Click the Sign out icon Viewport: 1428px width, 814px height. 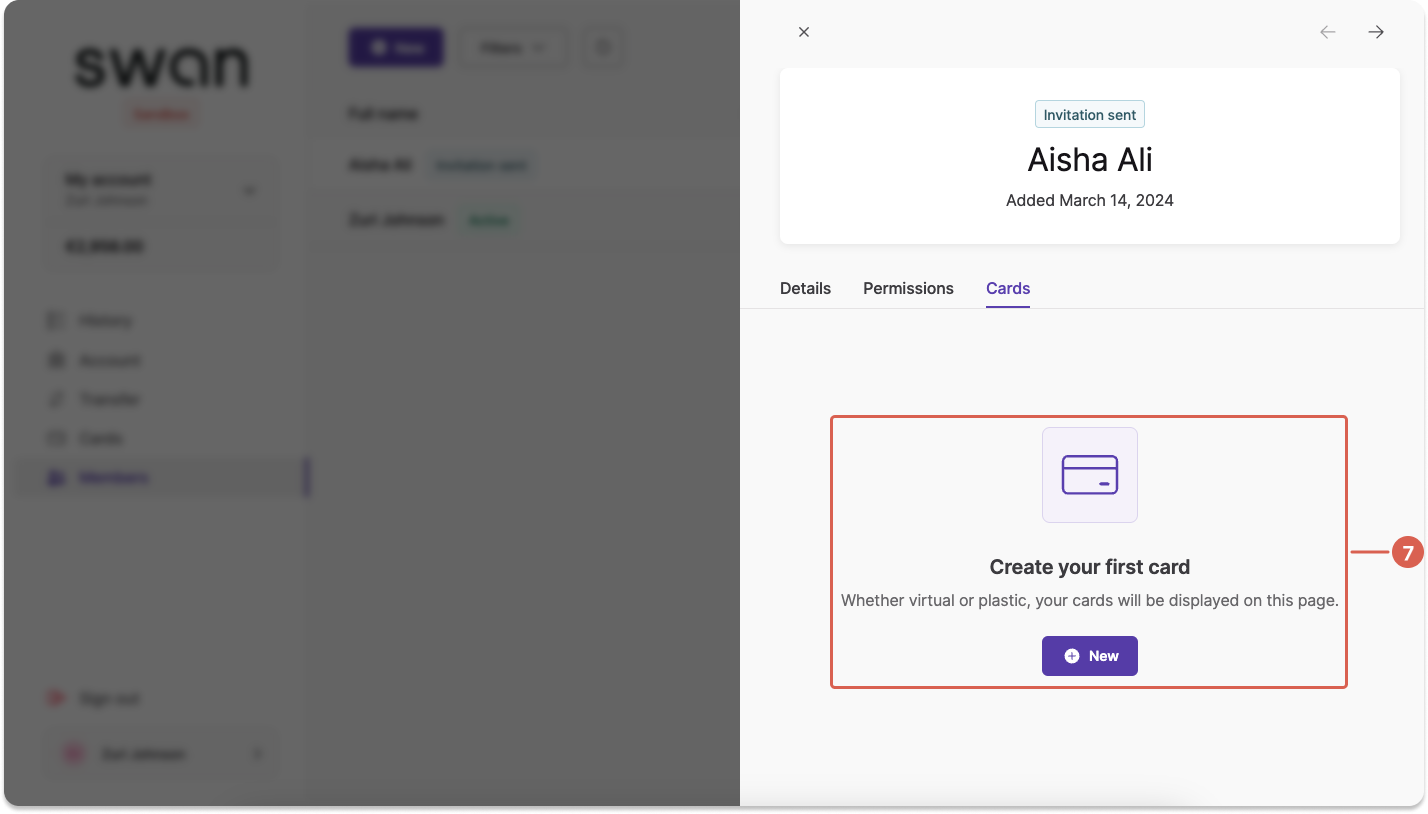[x=56, y=699]
